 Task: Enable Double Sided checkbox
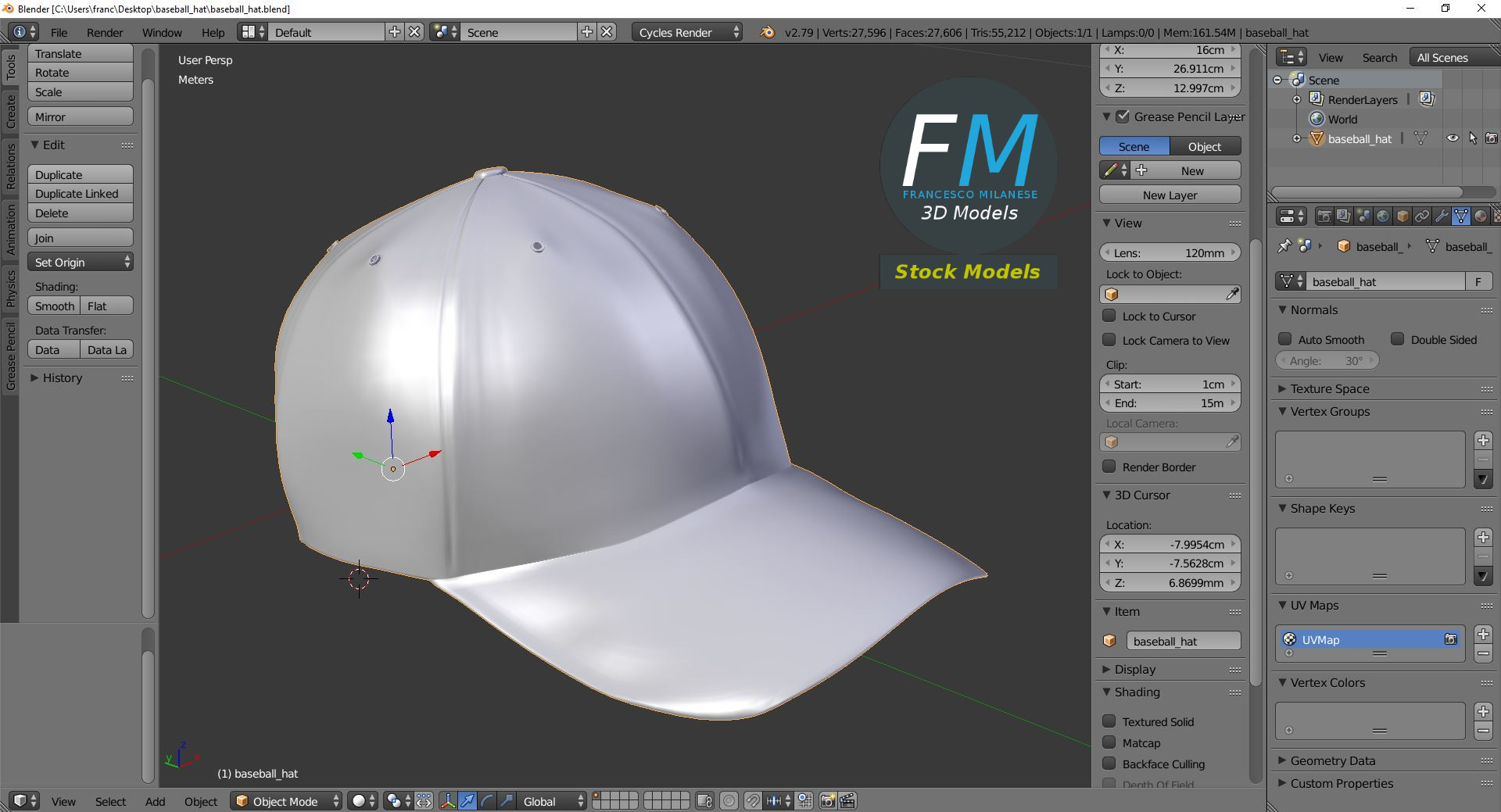pyautogui.click(x=1397, y=339)
